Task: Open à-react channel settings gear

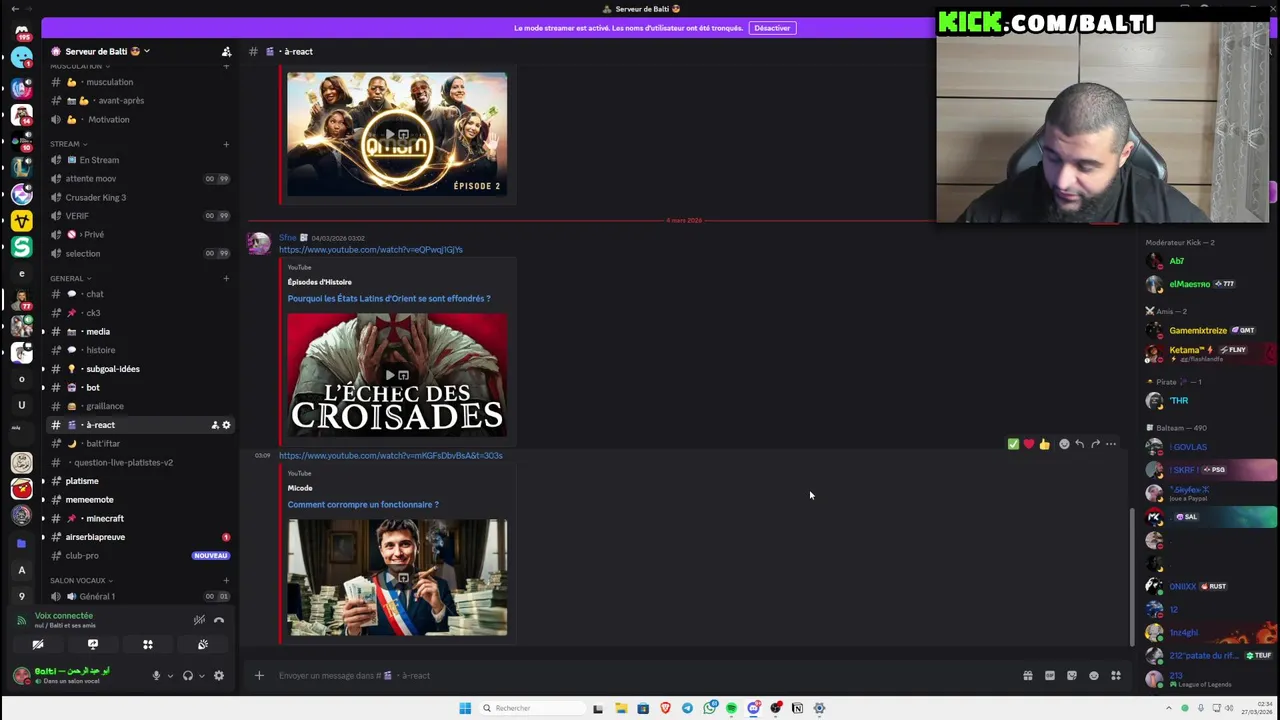Action: pos(226,425)
